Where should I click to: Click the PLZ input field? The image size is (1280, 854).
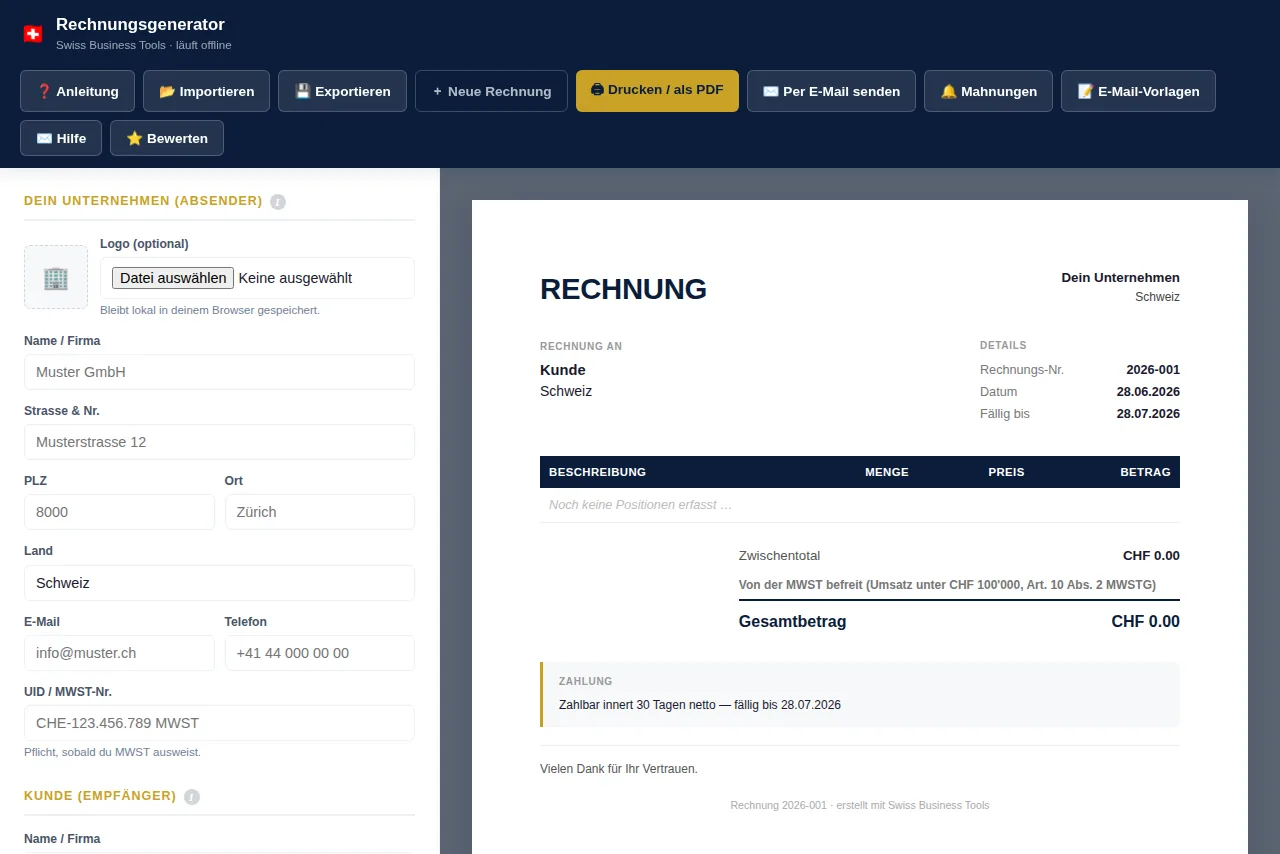pyautogui.click(x=119, y=512)
